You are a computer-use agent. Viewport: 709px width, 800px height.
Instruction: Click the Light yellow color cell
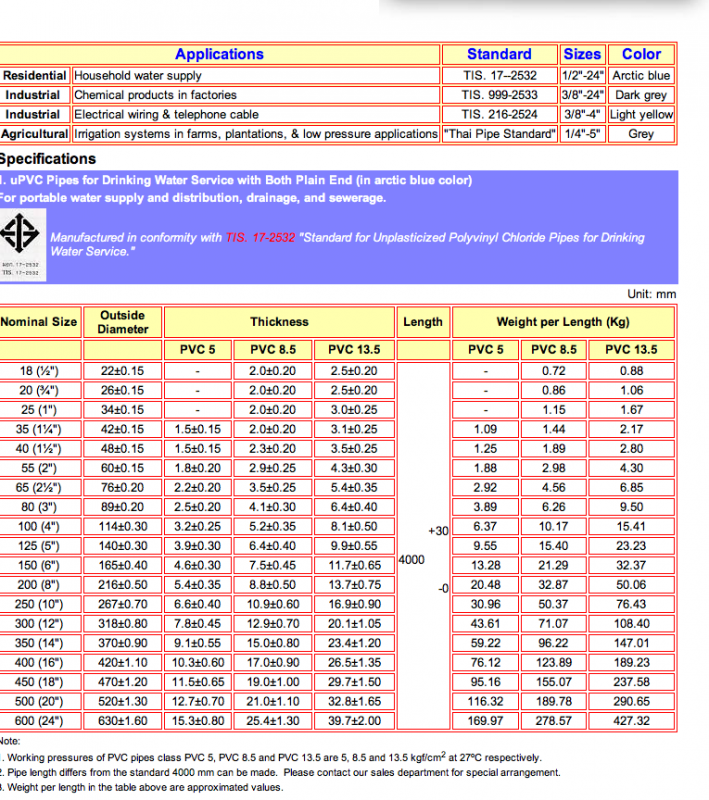[641, 114]
